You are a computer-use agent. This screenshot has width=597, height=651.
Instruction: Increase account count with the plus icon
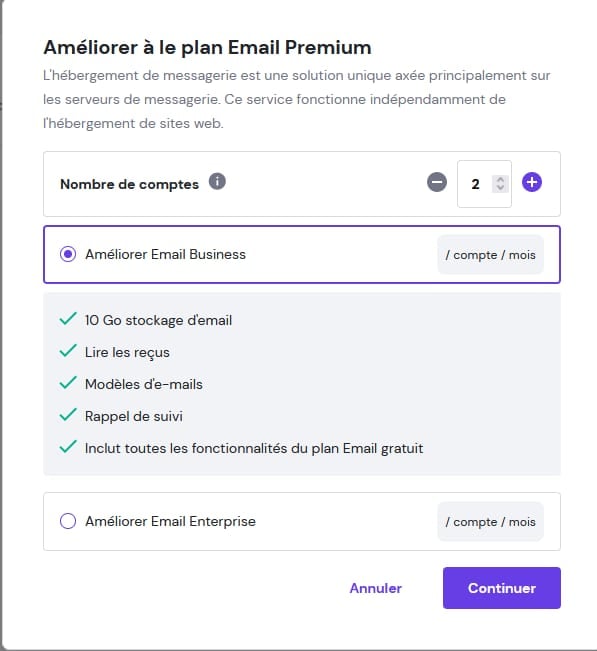click(x=532, y=182)
